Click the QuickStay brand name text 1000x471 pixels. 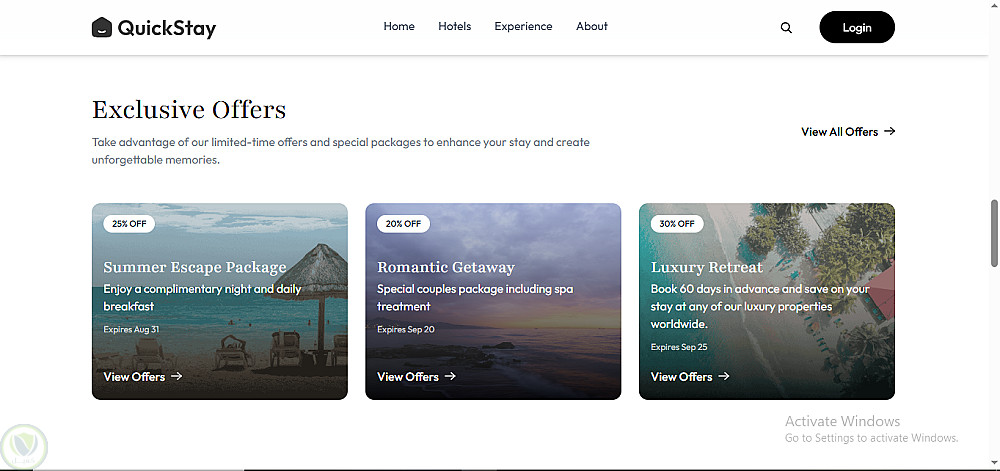tap(166, 28)
